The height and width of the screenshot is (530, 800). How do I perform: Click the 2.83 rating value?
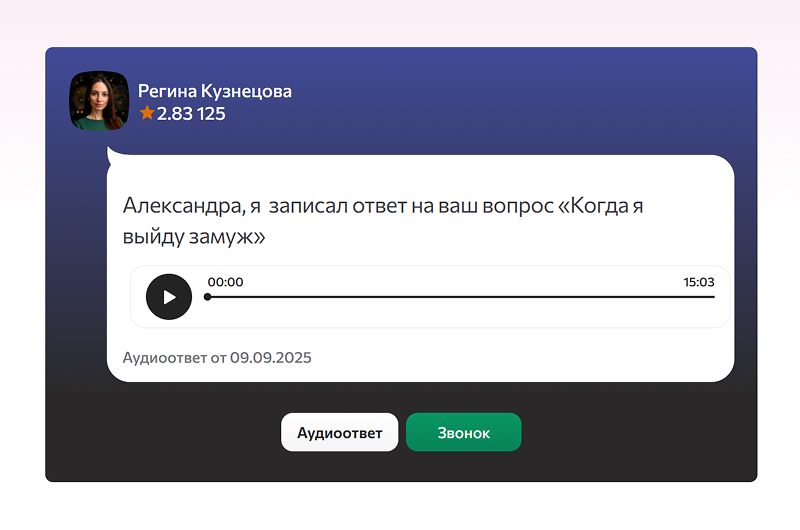coord(174,114)
